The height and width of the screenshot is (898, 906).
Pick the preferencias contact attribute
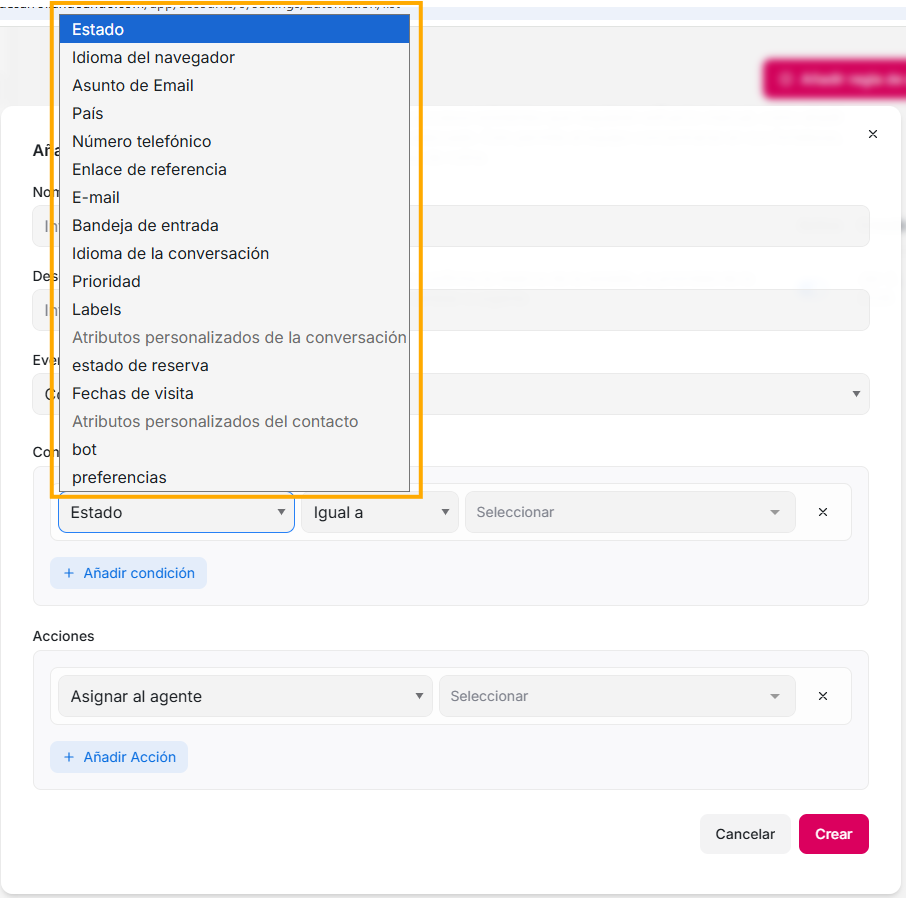tap(119, 478)
